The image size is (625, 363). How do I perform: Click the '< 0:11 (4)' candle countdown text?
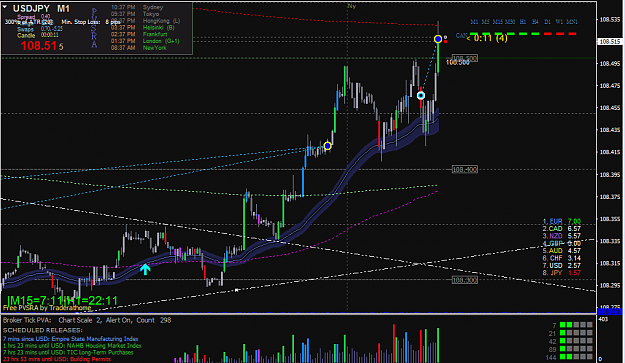coord(487,38)
